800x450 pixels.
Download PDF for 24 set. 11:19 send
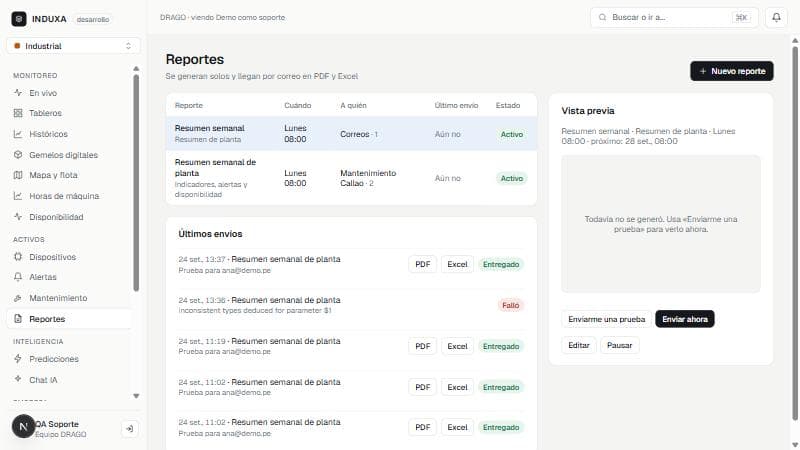click(x=422, y=346)
